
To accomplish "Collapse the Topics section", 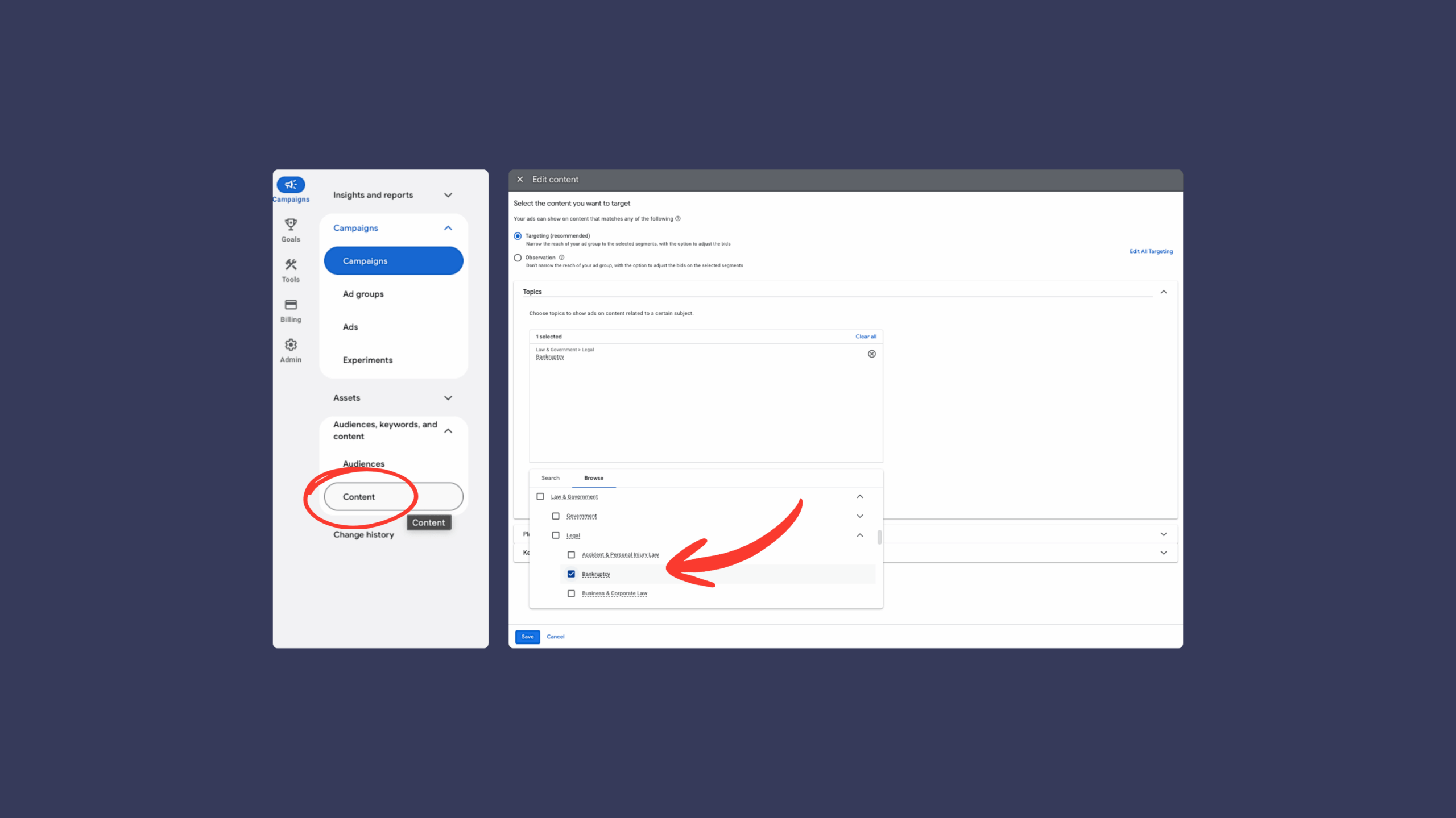I will 1163,292.
